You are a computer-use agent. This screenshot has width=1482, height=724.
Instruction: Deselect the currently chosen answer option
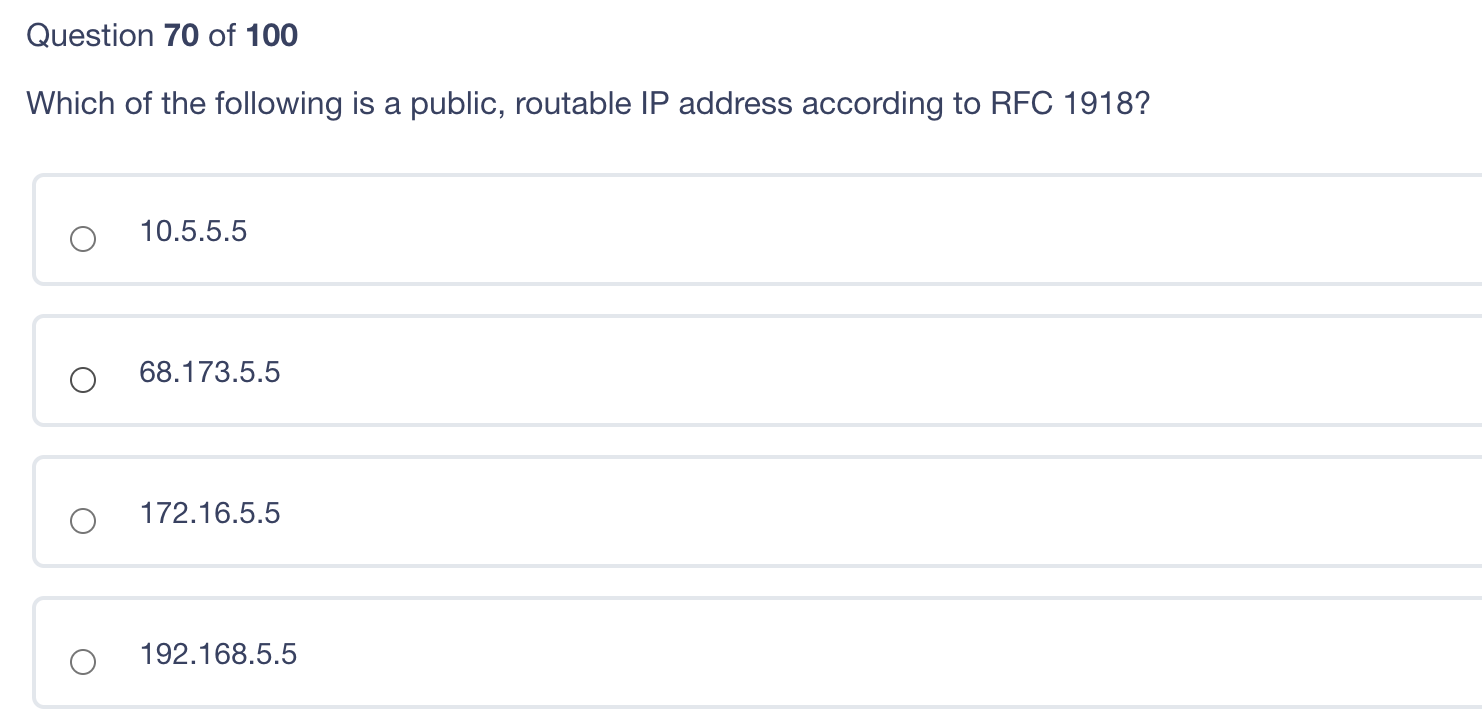coord(84,238)
